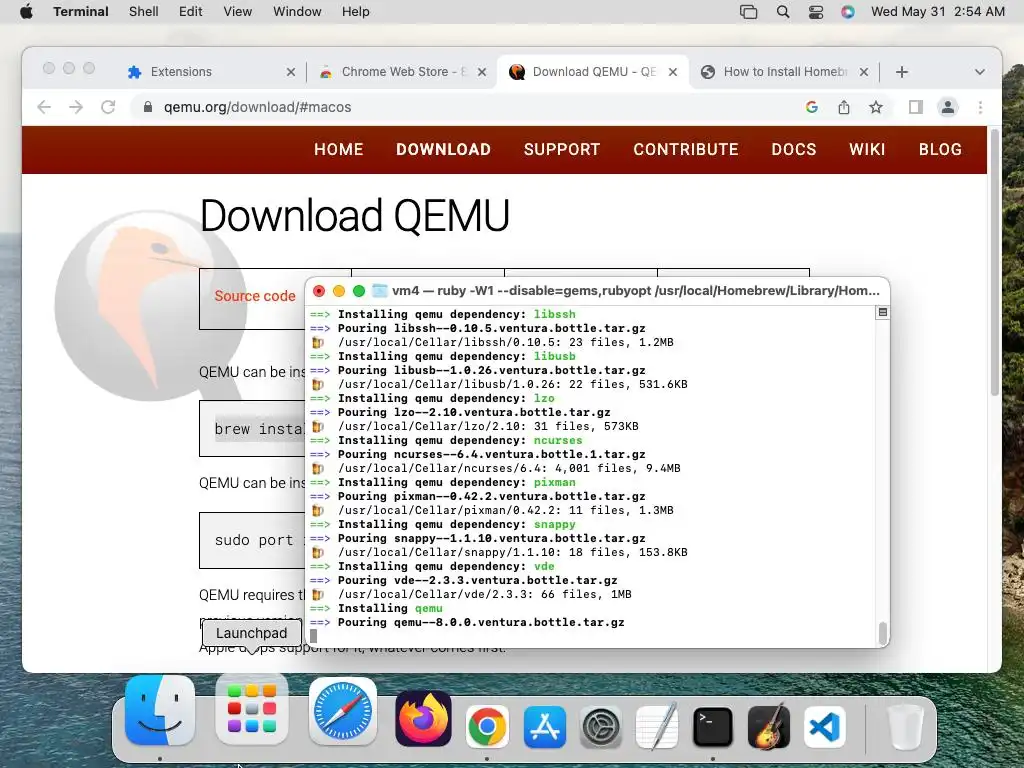
Task: Open Spotlight search in menu bar
Action: (x=782, y=12)
